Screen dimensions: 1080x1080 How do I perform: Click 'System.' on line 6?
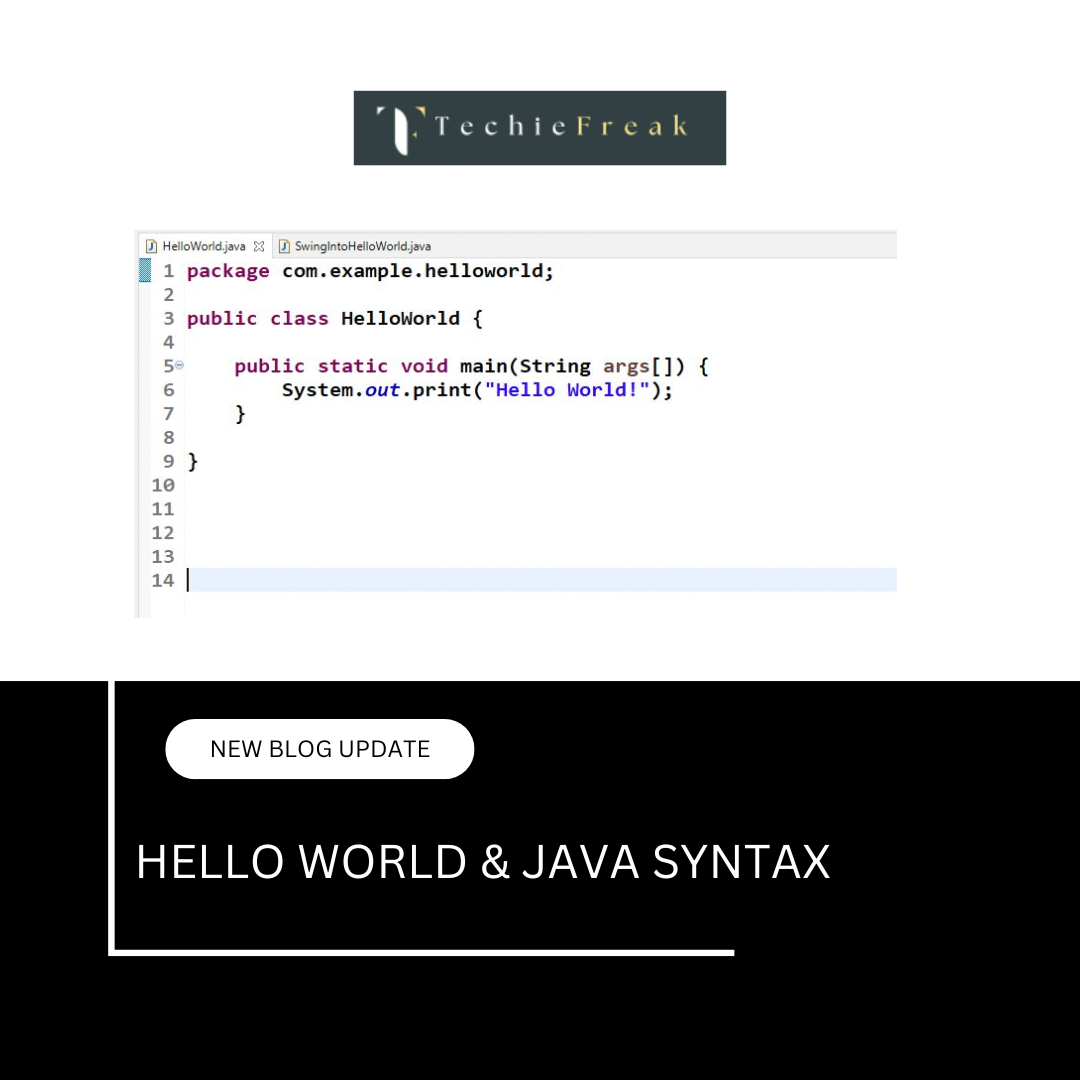tap(322, 390)
